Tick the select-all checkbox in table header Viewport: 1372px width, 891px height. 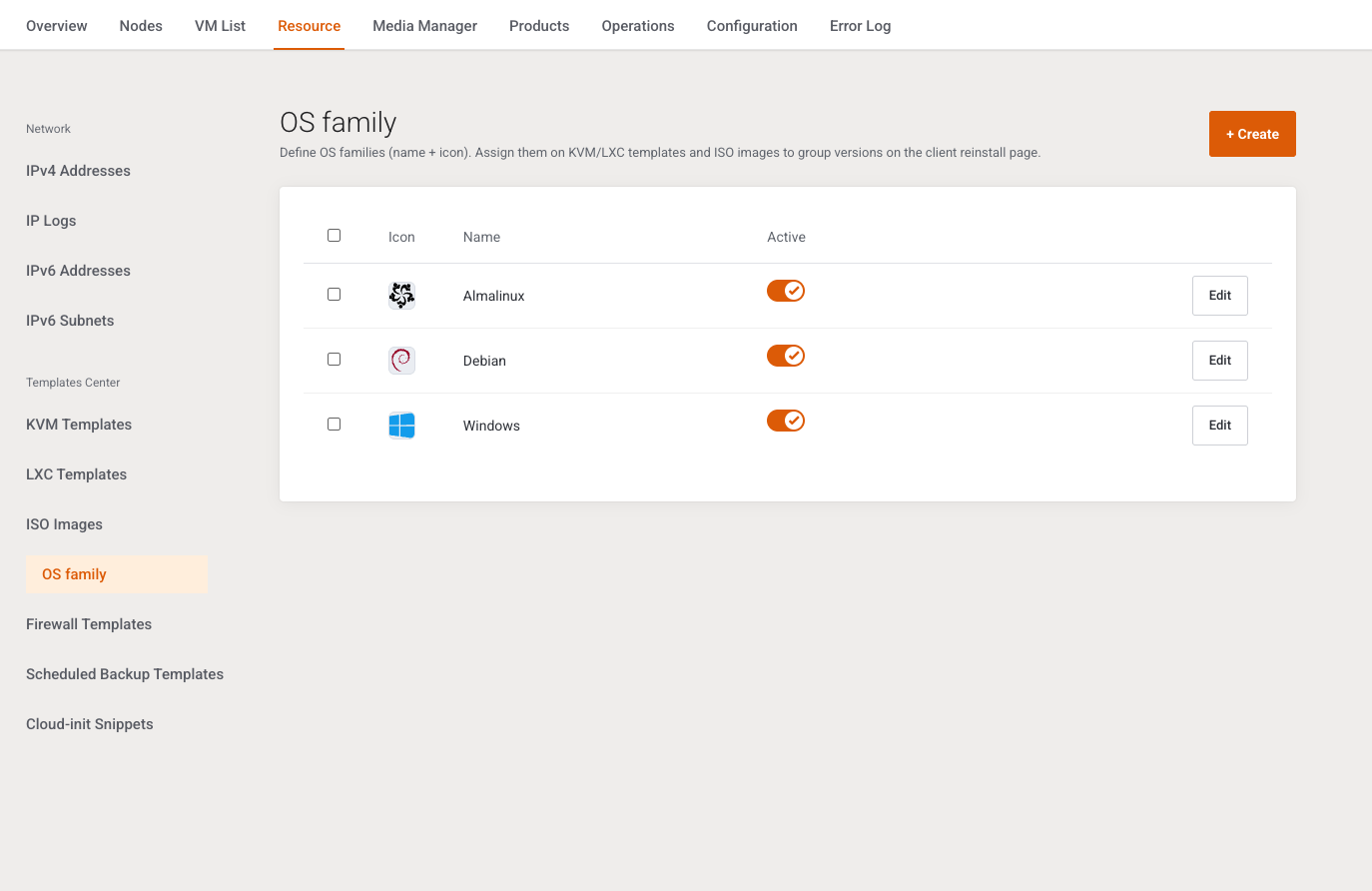pos(335,236)
